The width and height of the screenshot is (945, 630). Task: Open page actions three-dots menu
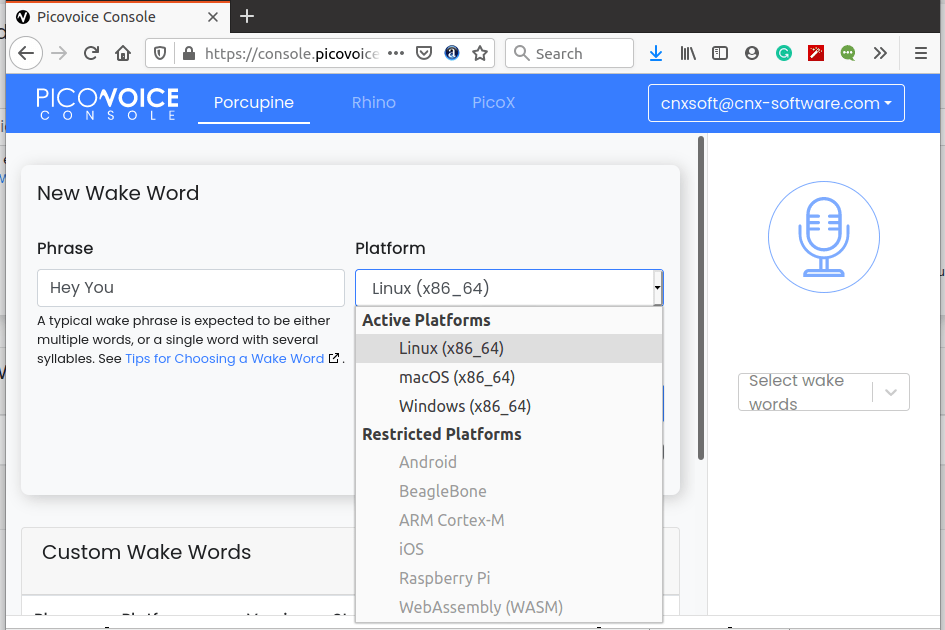[396, 53]
